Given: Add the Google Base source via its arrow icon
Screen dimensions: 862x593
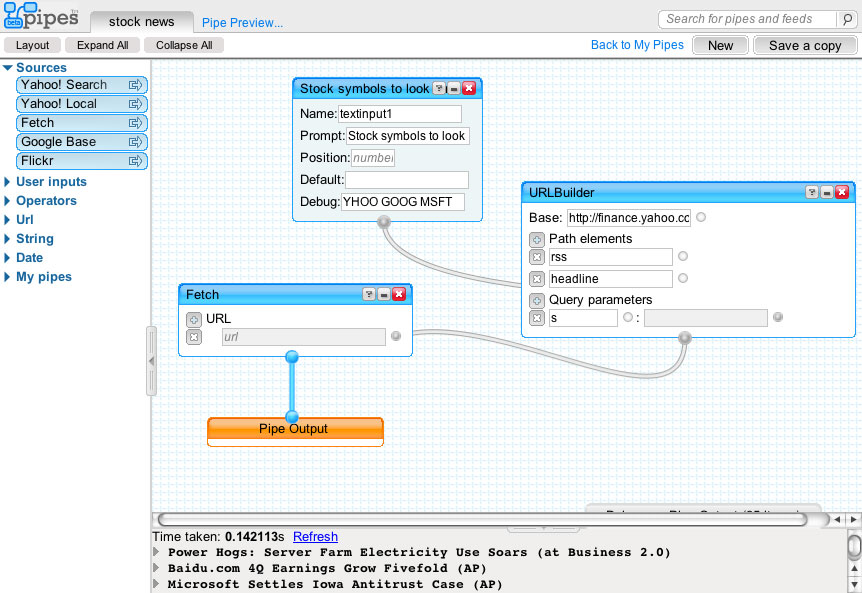Looking at the screenshot, I should [x=135, y=142].
